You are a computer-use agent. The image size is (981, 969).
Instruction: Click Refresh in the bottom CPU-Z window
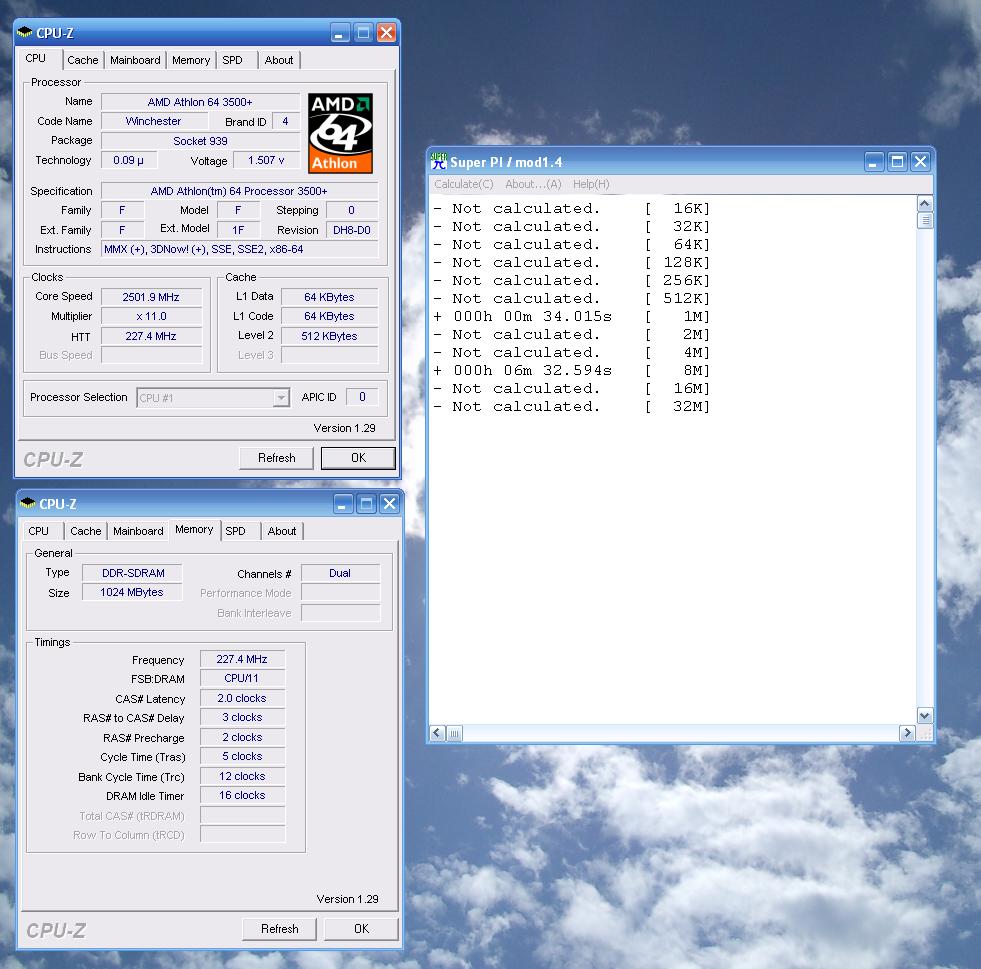pos(280,929)
